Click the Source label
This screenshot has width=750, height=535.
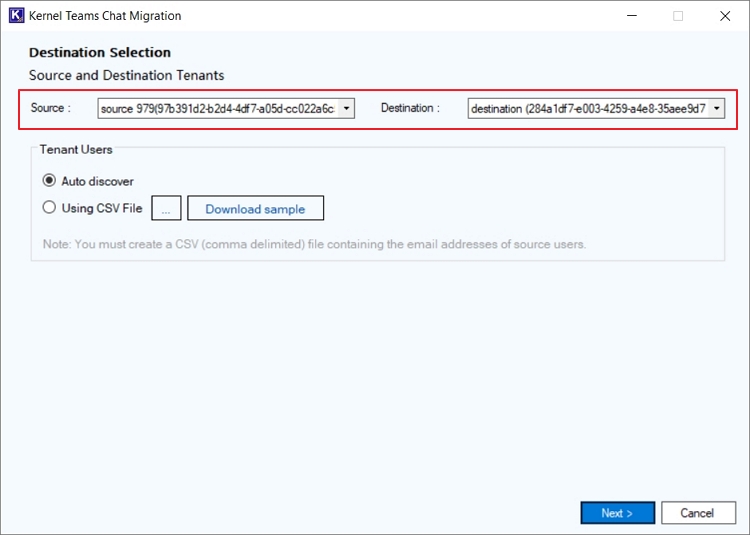coord(50,108)
